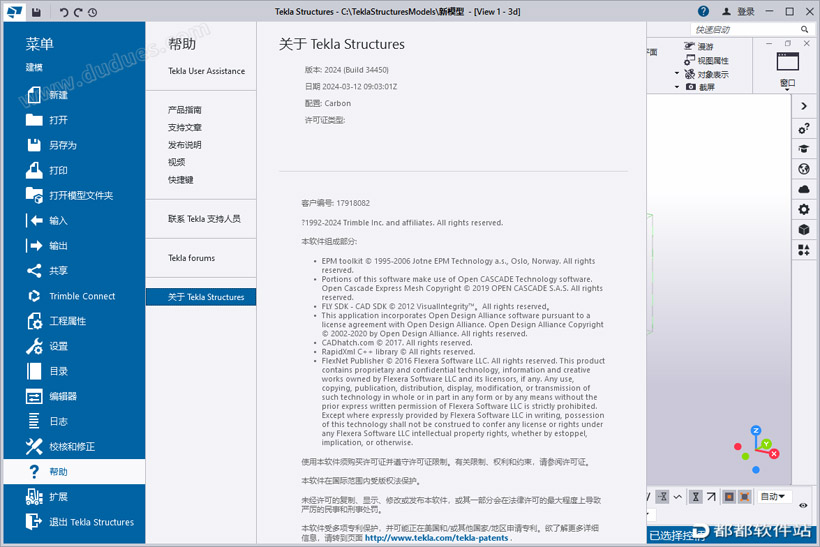820x547 pixels.
Task: Toggle orange corner handles selection switch
Action: point(745,497)
